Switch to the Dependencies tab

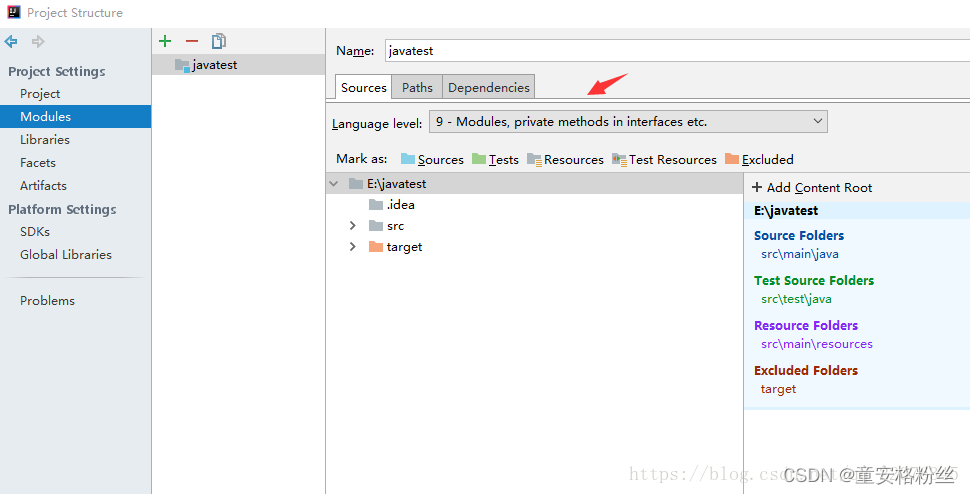pyautogui.click(x=489, y=87)
